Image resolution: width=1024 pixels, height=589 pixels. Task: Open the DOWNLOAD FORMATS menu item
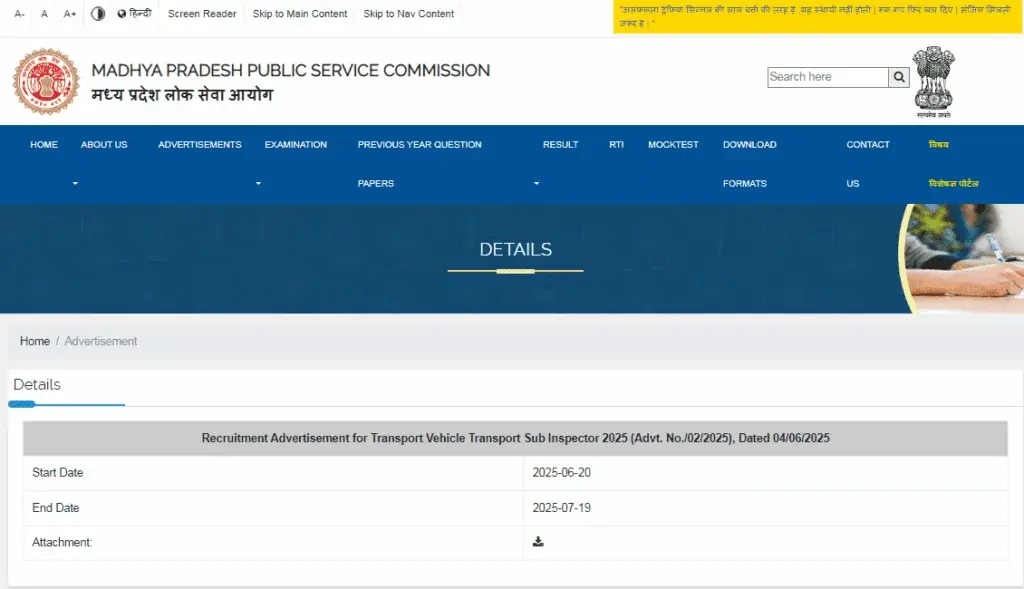pyautogui.click(x=750, y=163)
